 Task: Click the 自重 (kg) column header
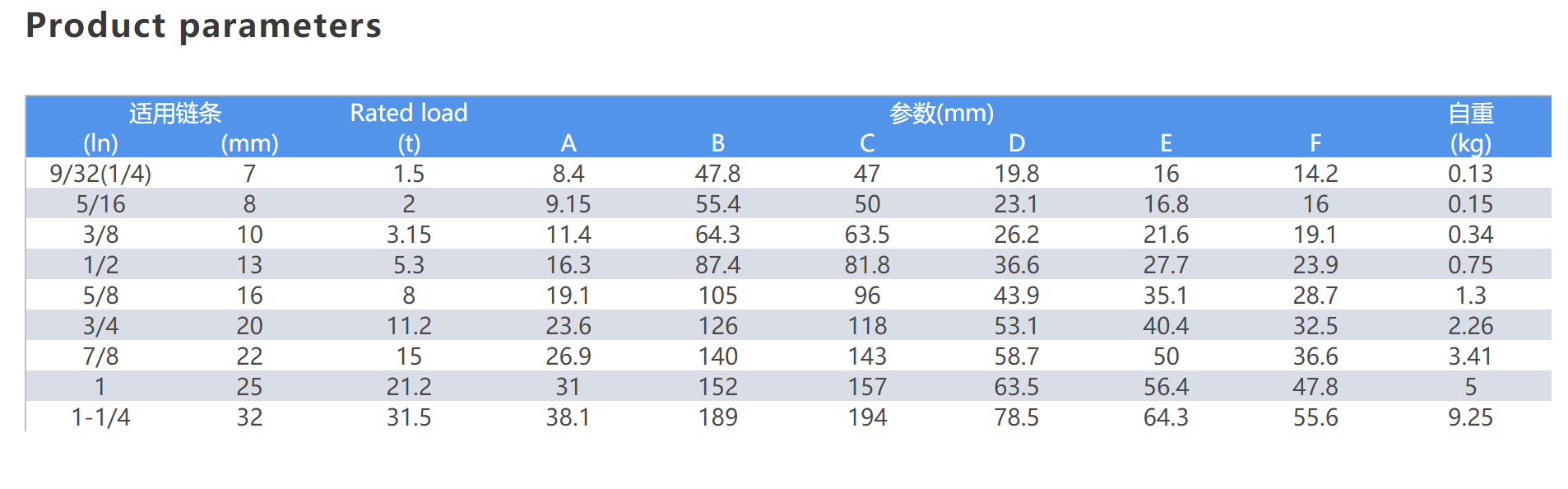coord(1470,128)
